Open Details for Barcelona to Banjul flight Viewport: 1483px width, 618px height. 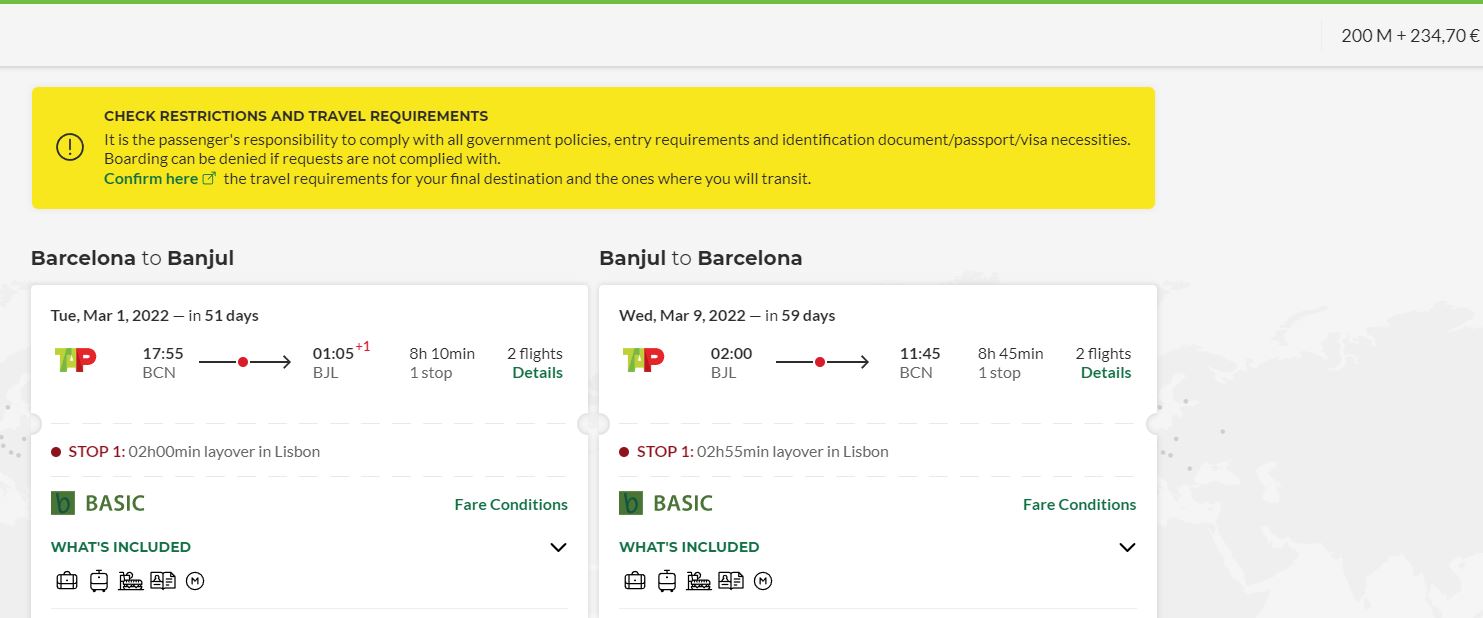pyautogui.click(x=537, y=373)
